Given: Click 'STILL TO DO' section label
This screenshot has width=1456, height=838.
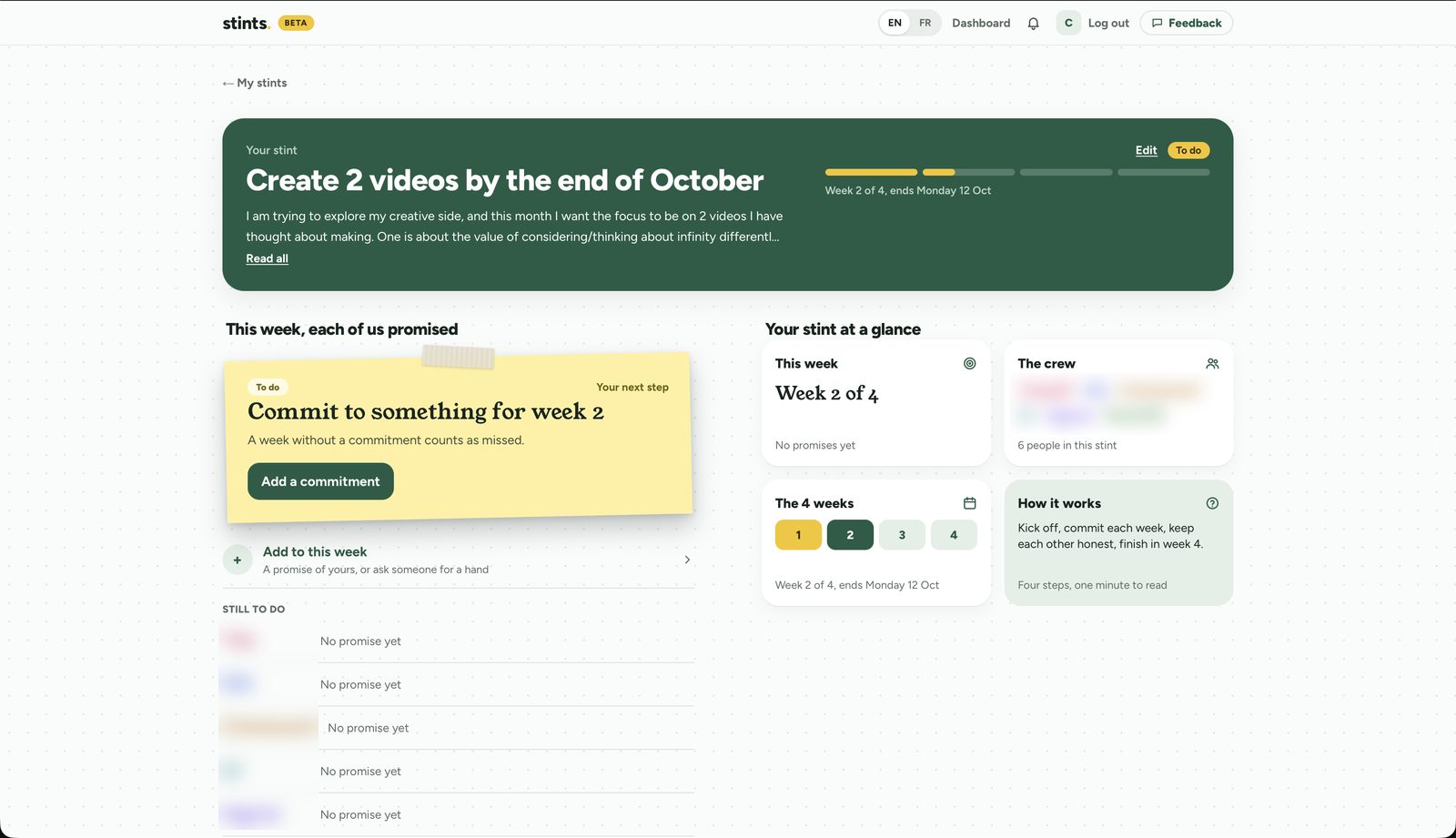Looking at the screenshot, I should click(x=254, y=609).
